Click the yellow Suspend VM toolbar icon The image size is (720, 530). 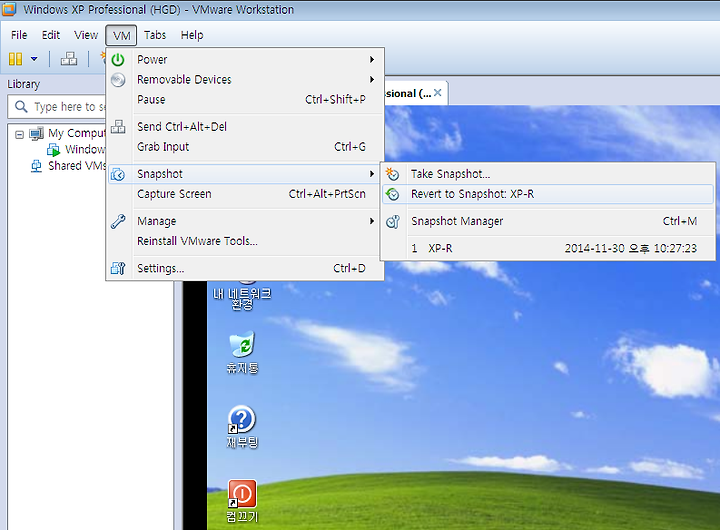[16, 59]
